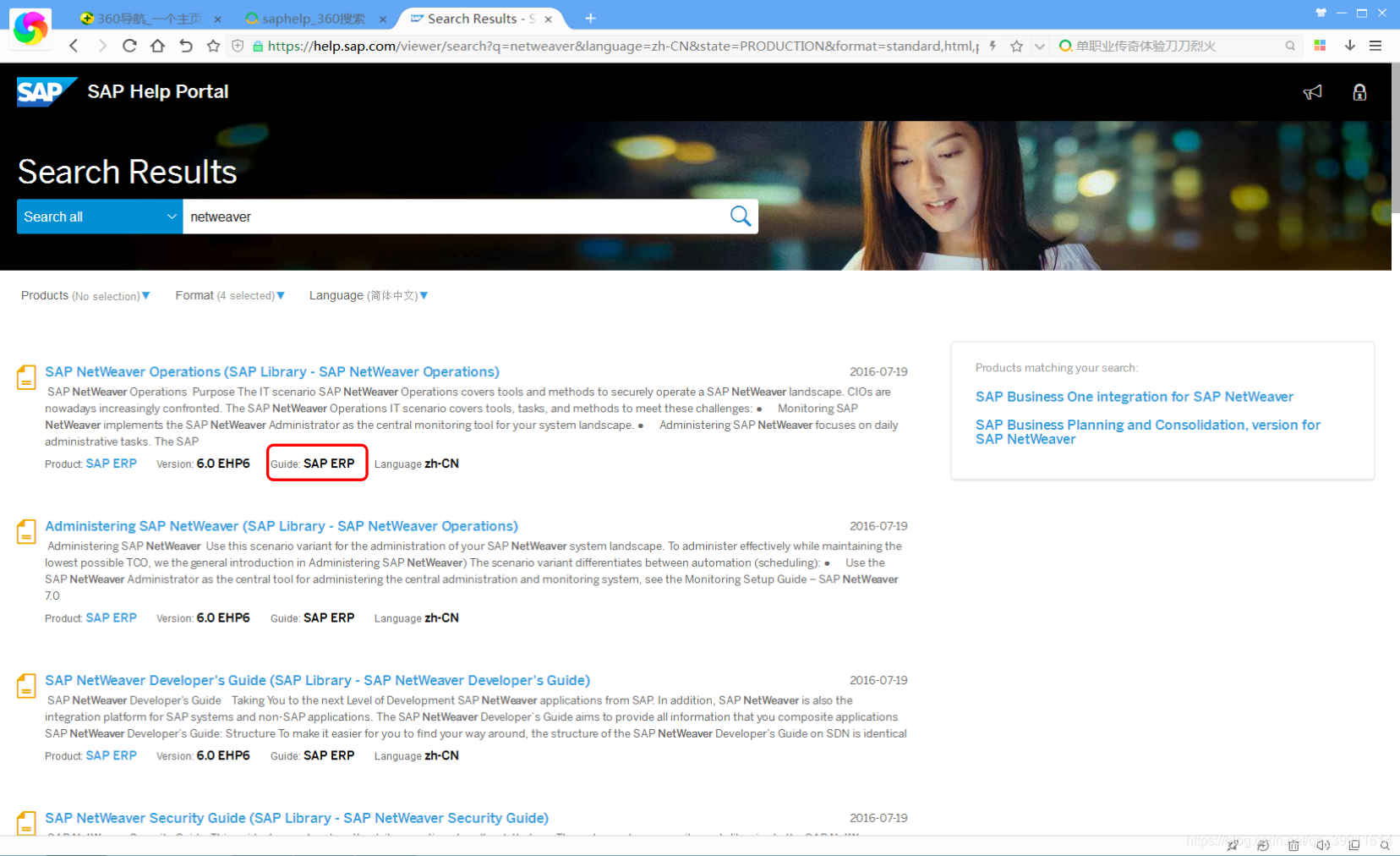Viewport: 1400px width, 856px height.
Task: Close the saphelp_360搜索 tab
Action: pyautogui.click(x=383, y=19)
